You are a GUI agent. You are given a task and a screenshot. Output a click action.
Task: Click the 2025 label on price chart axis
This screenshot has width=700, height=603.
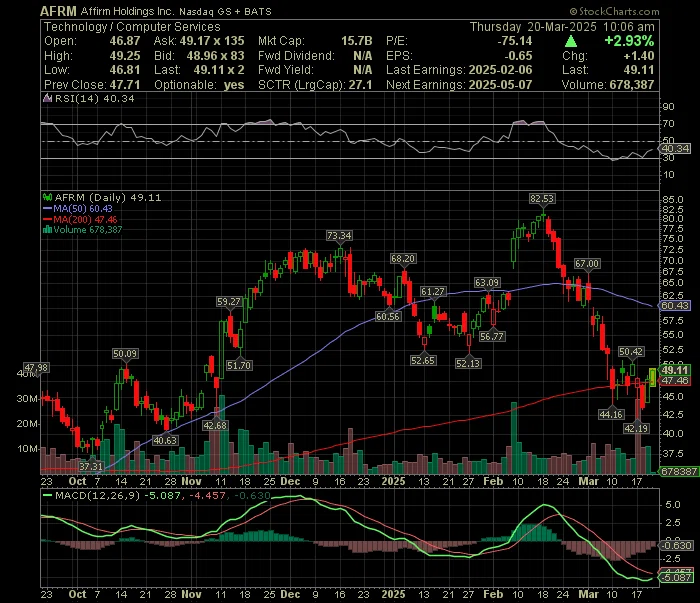pos(393,482)
